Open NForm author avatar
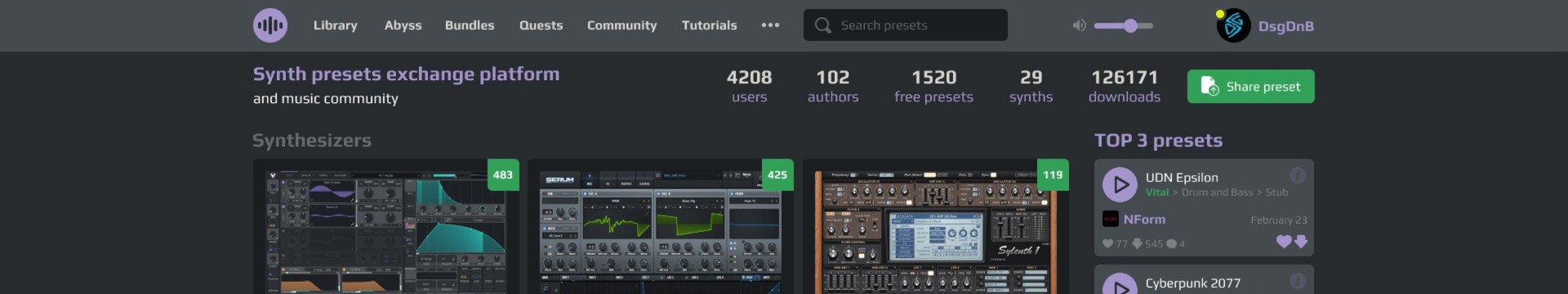 pos(1111,219)
